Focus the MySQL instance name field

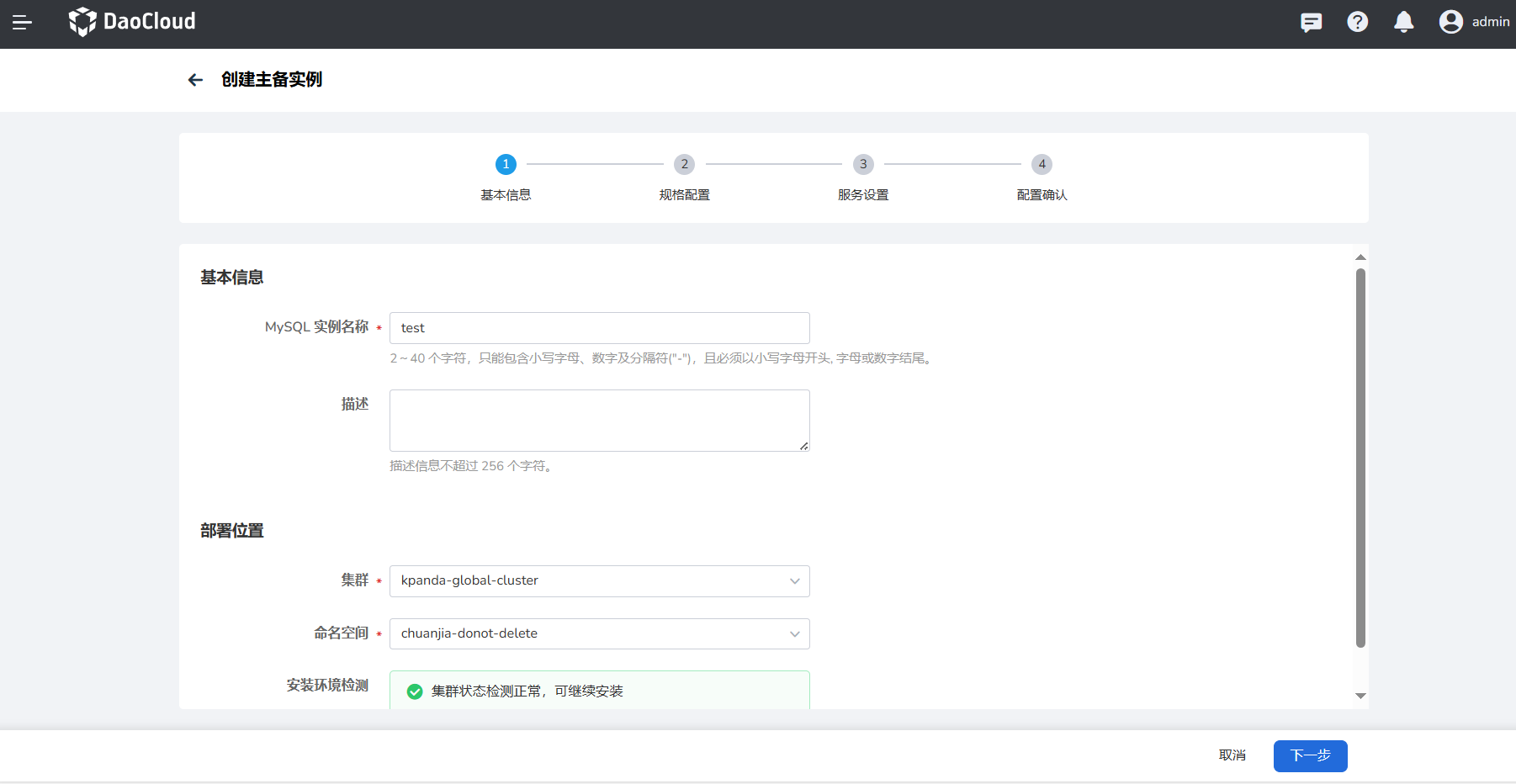click(x=599, y=328)
